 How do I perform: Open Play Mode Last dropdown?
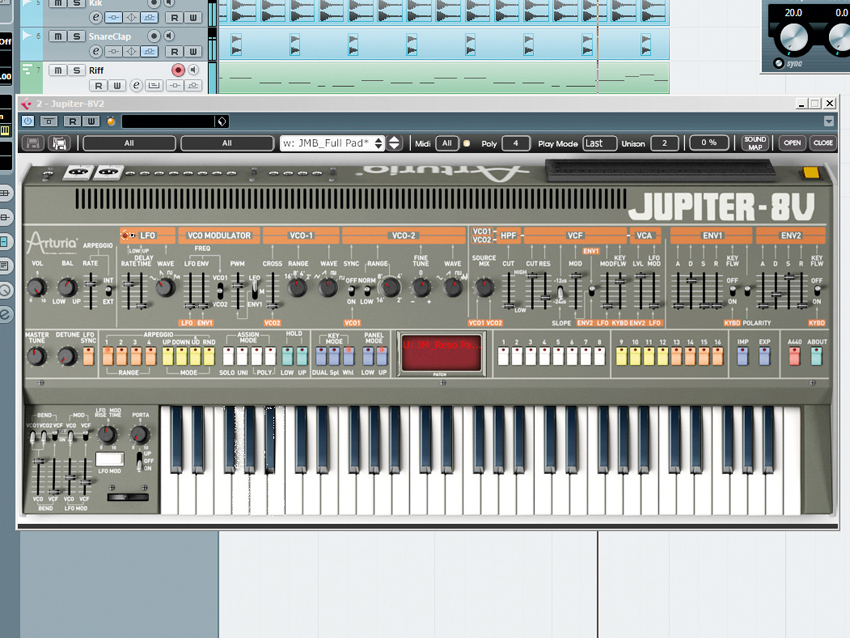coord(600,143)
